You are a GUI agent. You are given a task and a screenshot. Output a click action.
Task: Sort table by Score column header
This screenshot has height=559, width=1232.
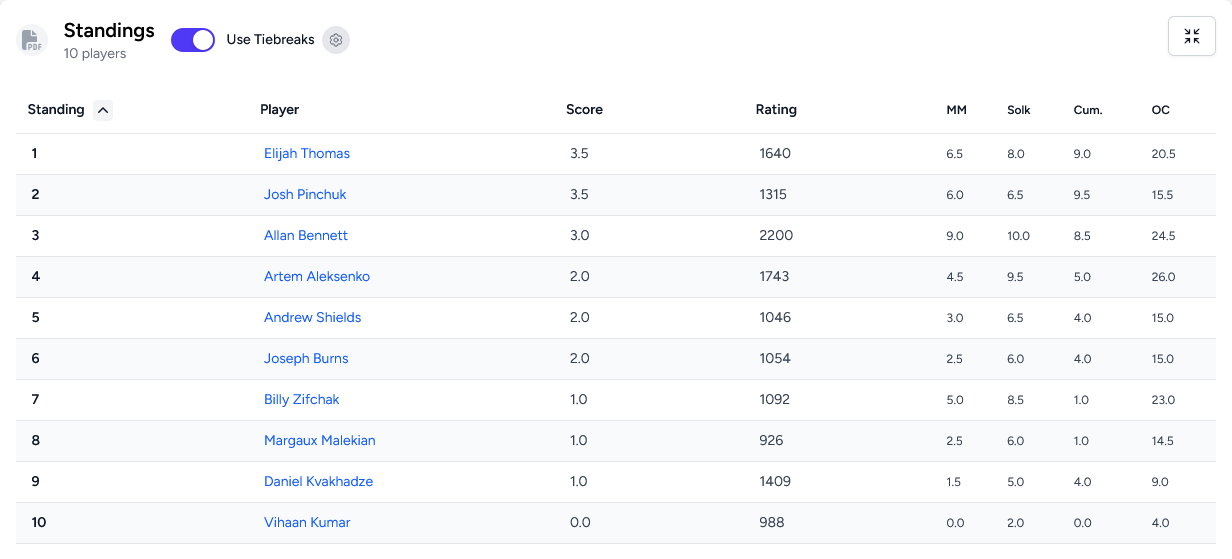584,110
